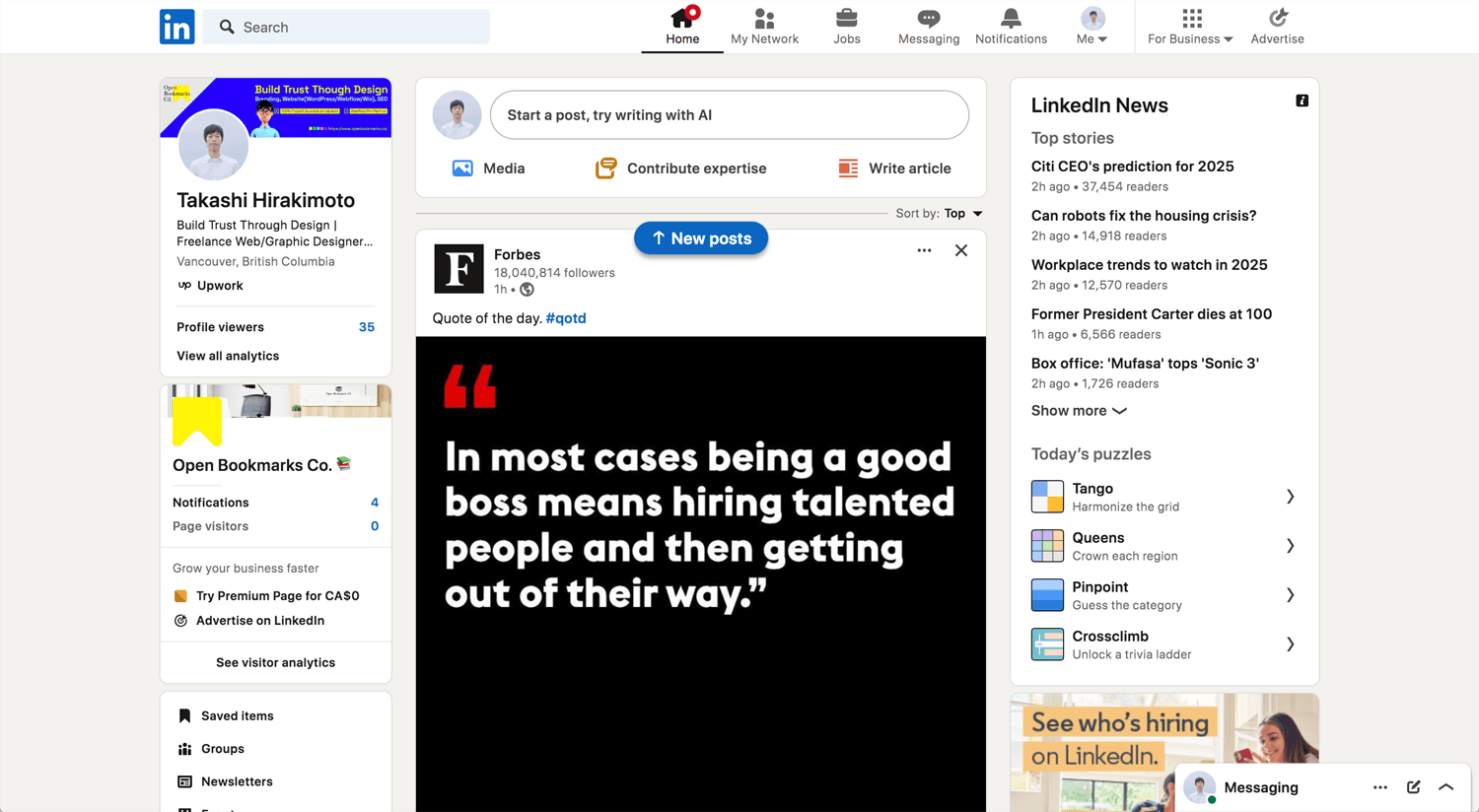Open the Queens puzzle icon
This screenshot has width=1479, height=812.
1047,546
